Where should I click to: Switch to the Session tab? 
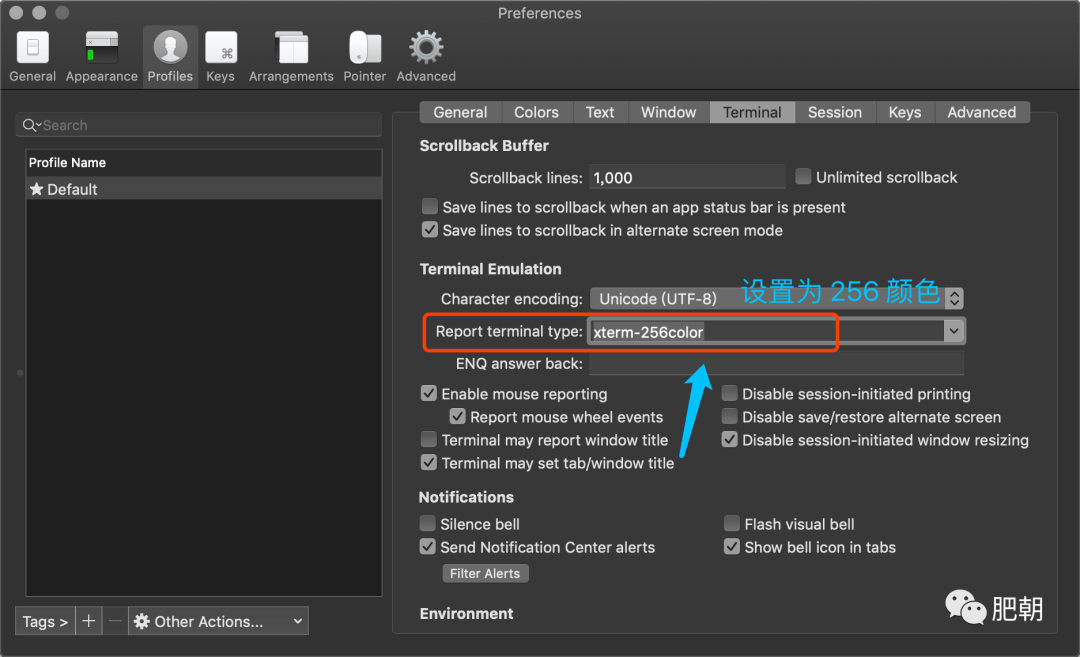click(835, 112)
